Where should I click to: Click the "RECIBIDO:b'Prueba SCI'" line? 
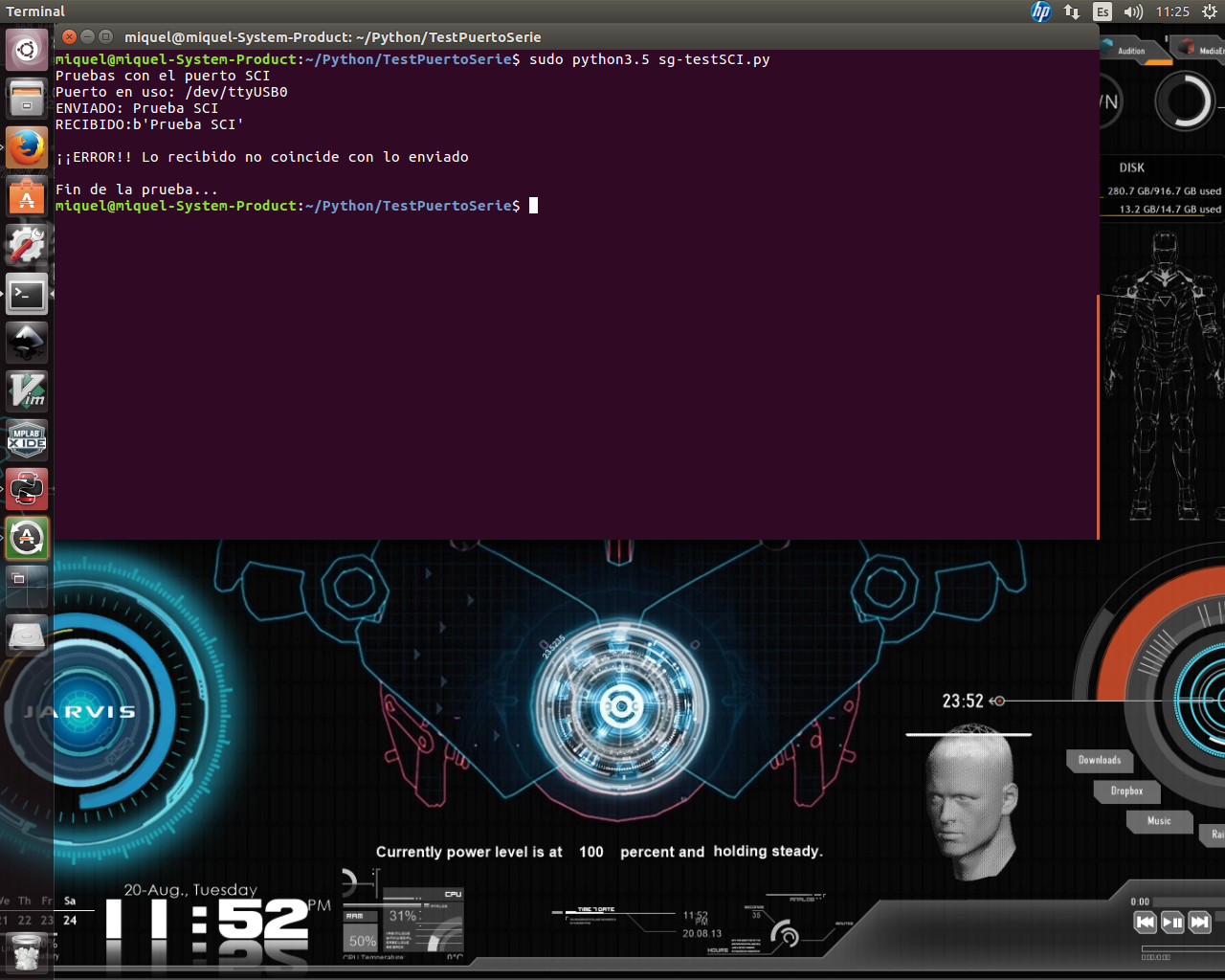(149, 124)
